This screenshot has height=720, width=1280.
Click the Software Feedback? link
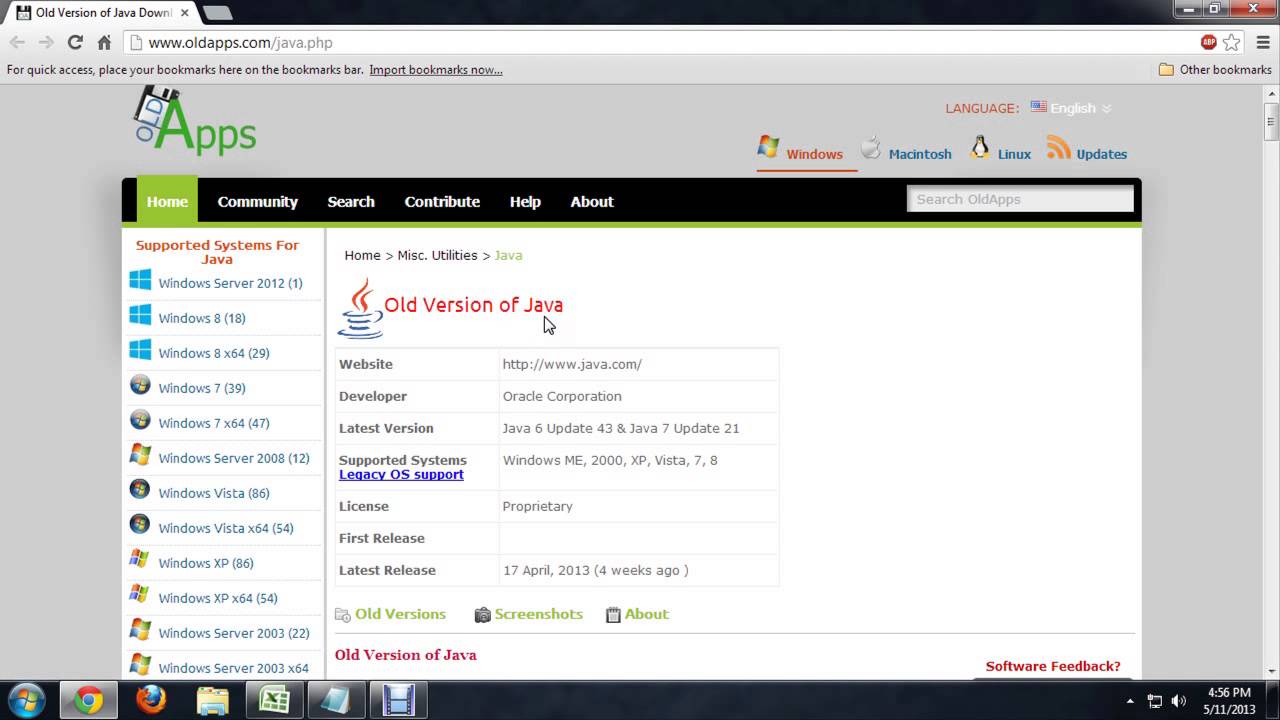click(1053, 666)
